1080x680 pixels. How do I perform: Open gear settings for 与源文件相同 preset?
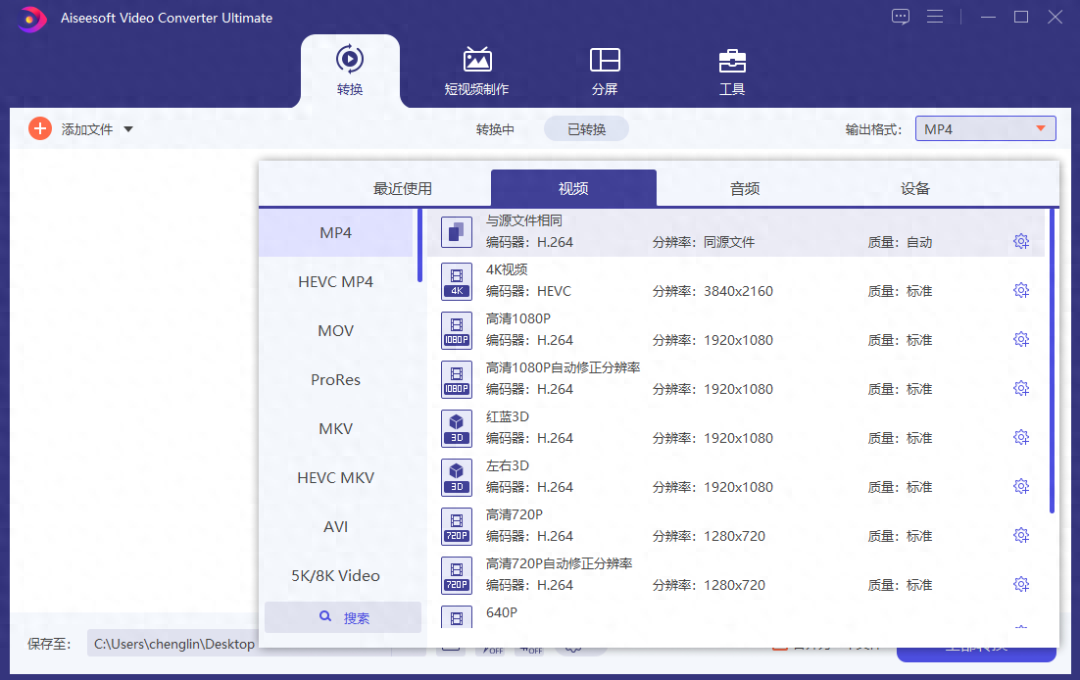click(x=1021, y=241)
